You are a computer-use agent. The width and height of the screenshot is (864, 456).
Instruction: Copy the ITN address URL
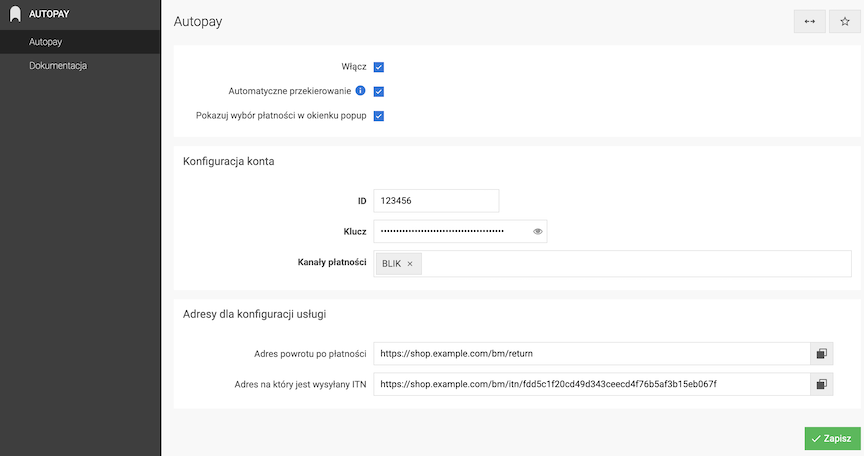tap(822, 384)
